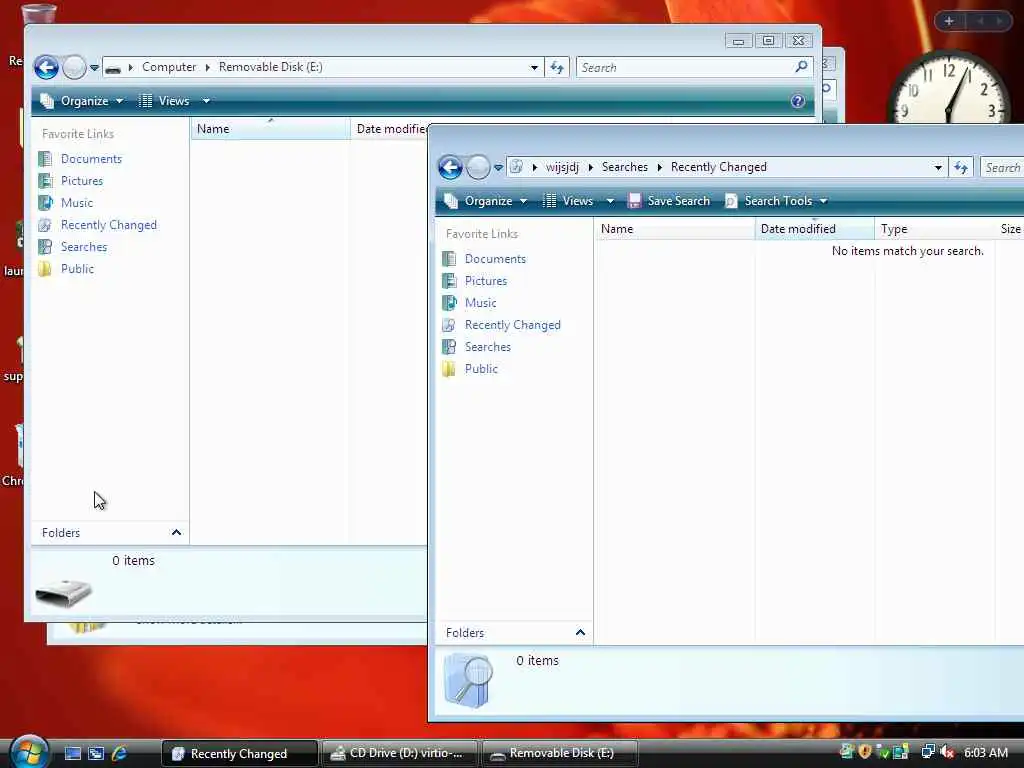Click drive icon in Removable Disk address bar

(113, 68)
